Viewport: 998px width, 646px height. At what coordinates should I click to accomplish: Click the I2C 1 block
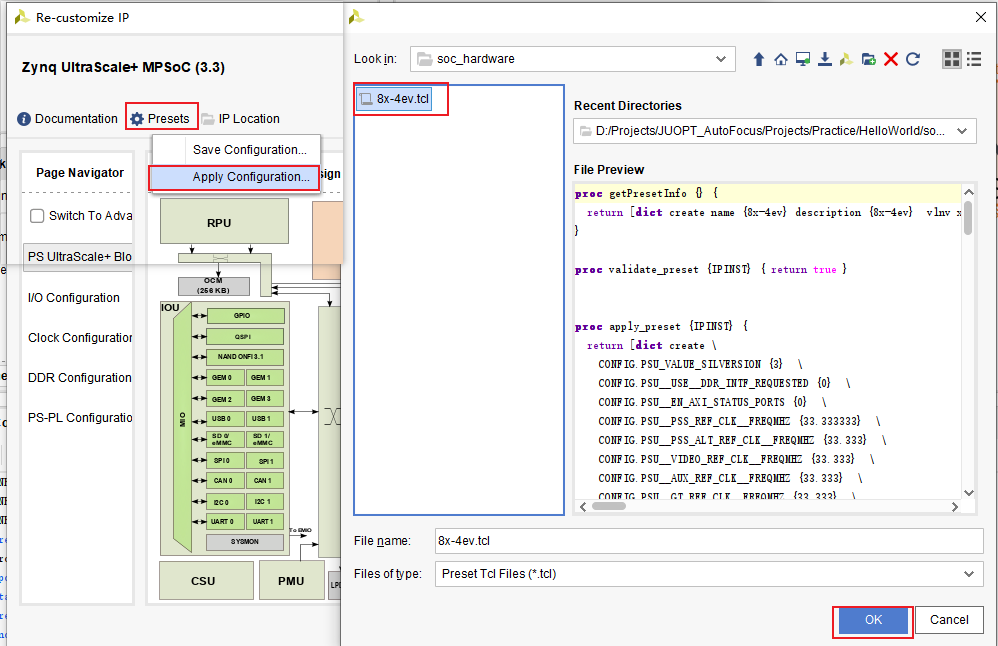coord(265,502)
